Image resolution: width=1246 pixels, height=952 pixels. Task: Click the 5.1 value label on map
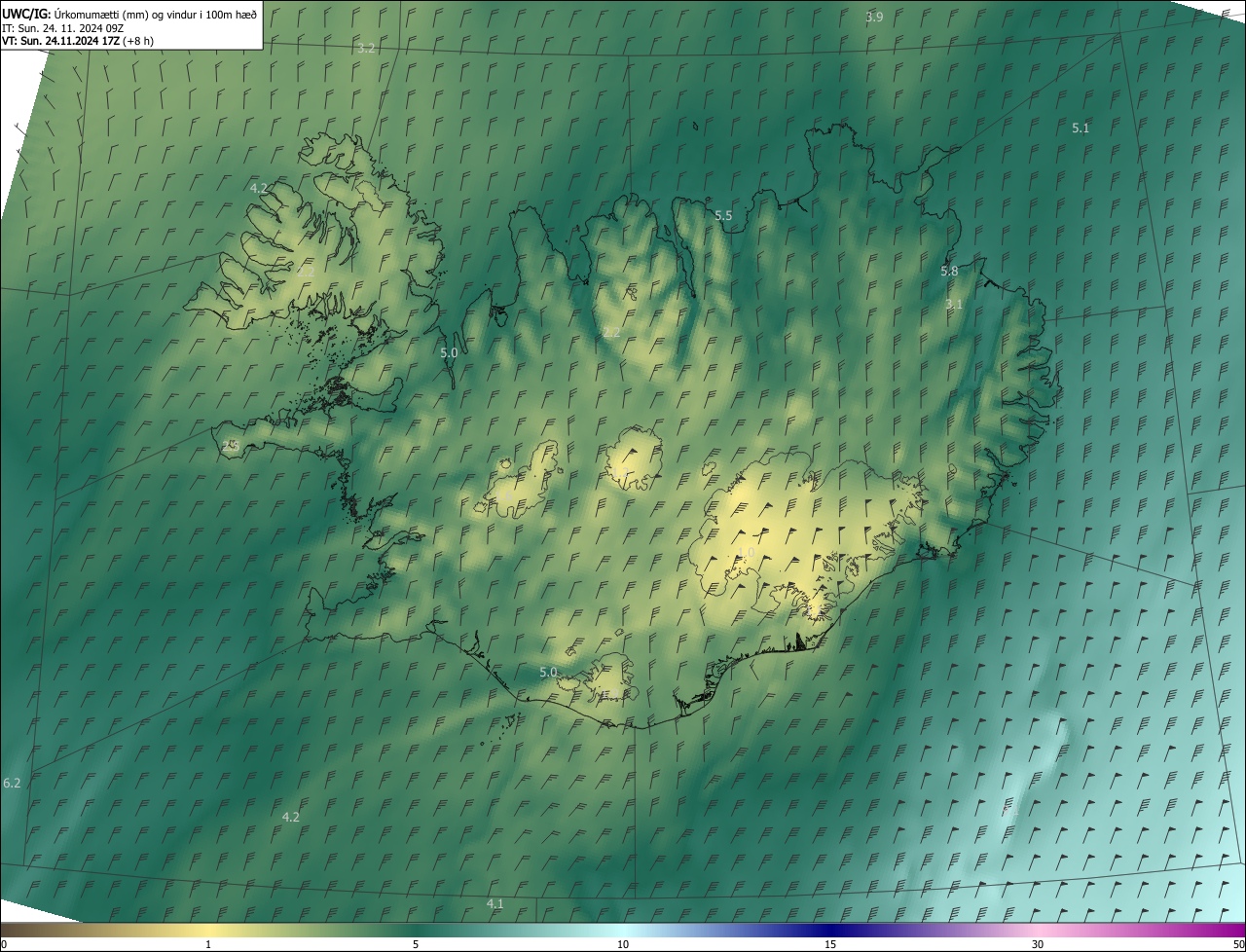(1081, 128)
